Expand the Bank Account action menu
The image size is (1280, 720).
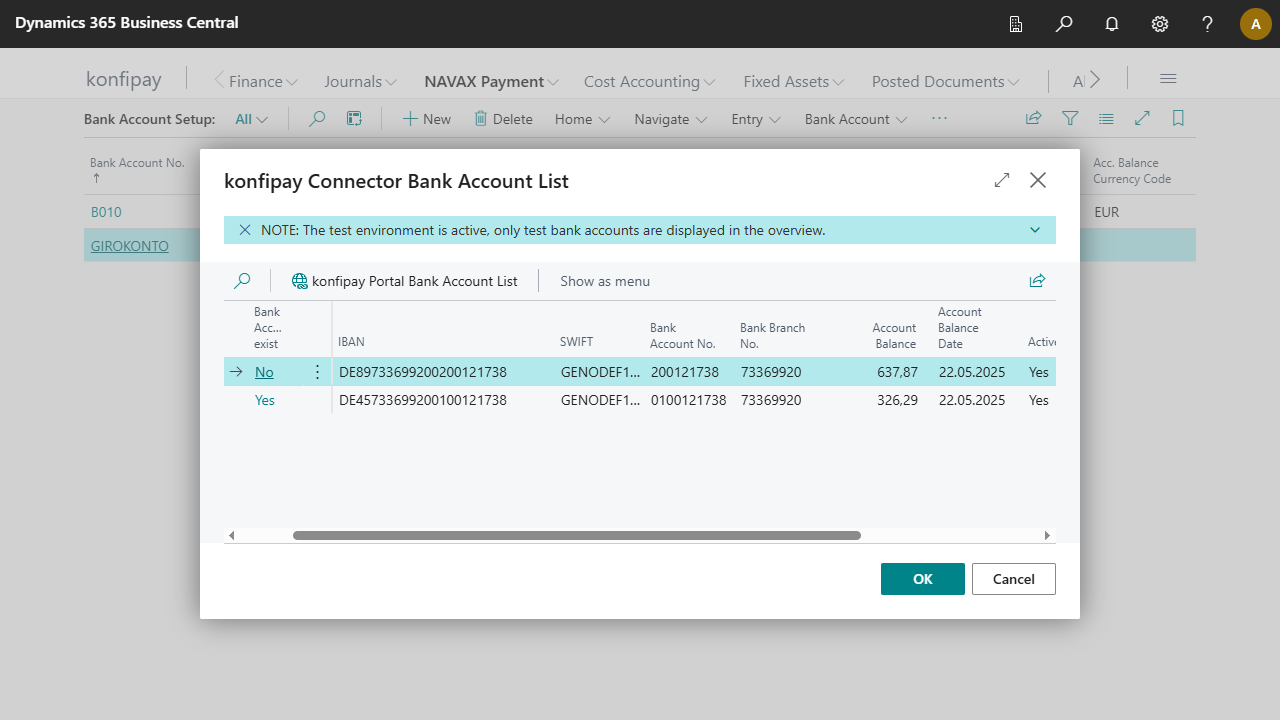pos(856,119)
